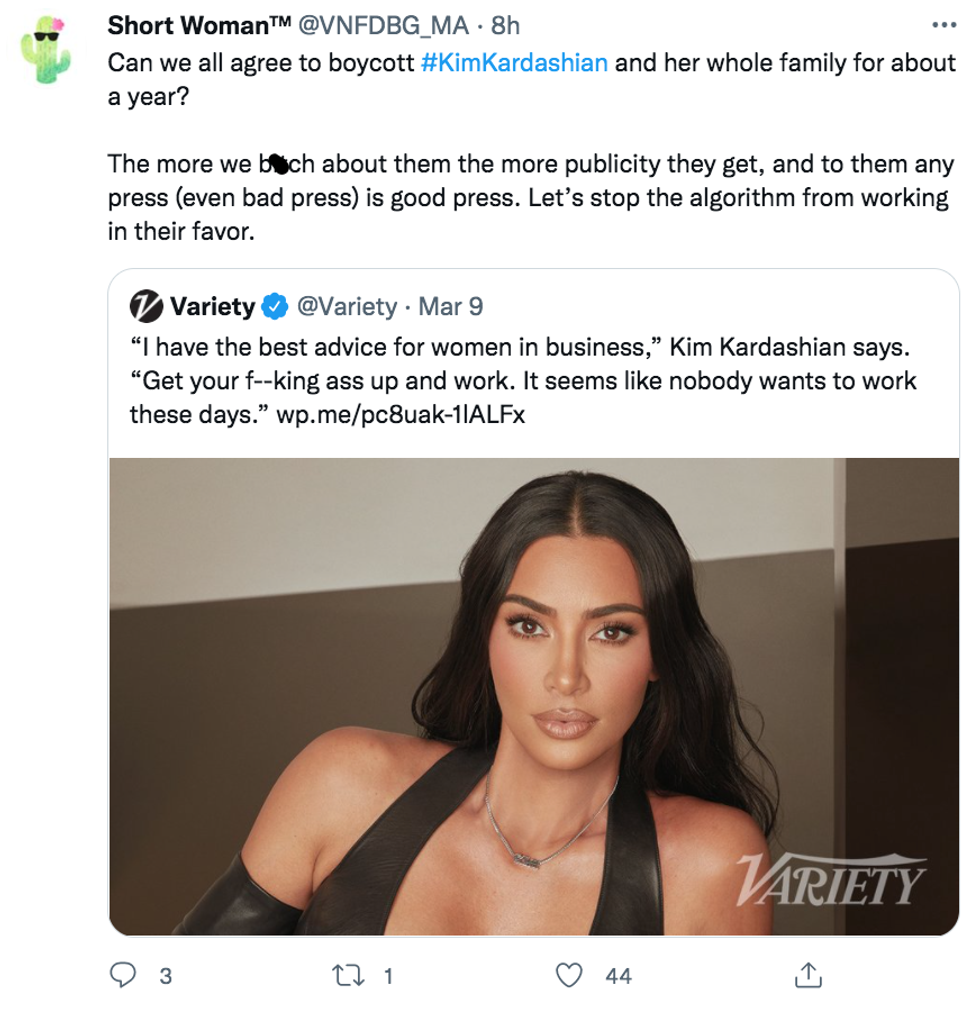Open the quoted tweet's Variety photo
The image size is (980, 1036).
point(533,696)
